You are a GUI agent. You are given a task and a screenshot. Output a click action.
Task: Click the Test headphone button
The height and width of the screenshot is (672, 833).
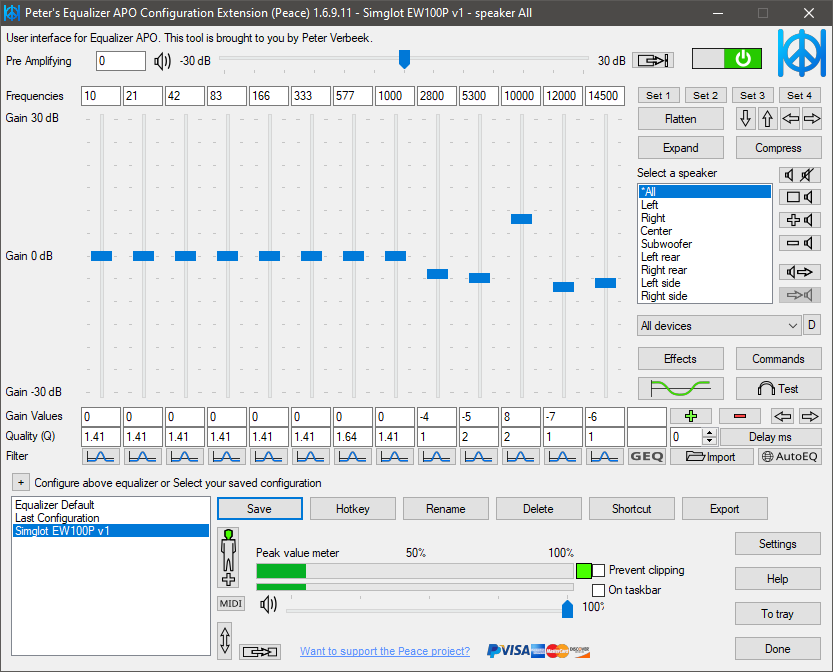(x=778, y=388)
